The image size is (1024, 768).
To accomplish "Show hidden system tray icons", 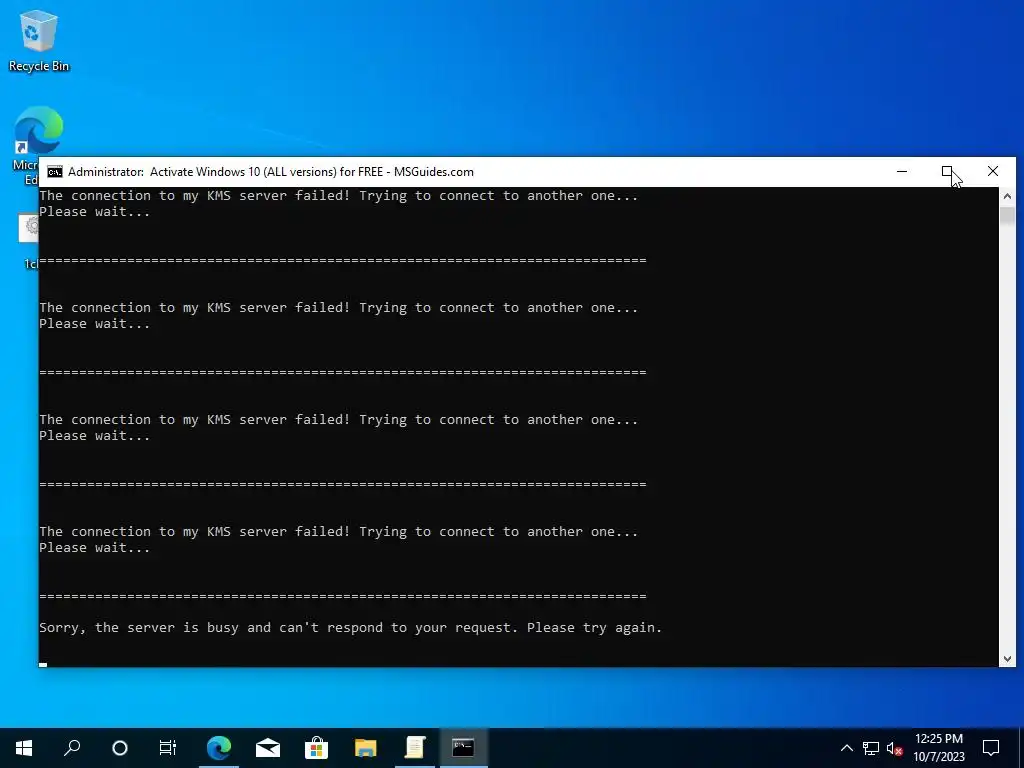I will click(846, 748).
